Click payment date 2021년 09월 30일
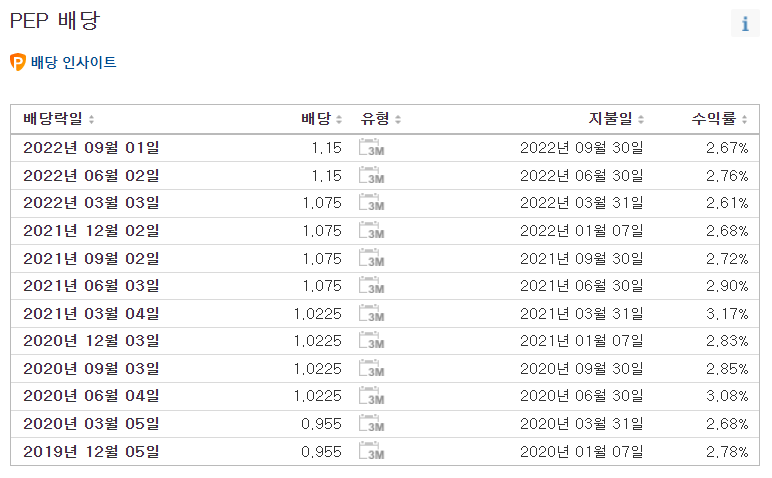The height and width of the screenshot is (478, 772). 581,258
